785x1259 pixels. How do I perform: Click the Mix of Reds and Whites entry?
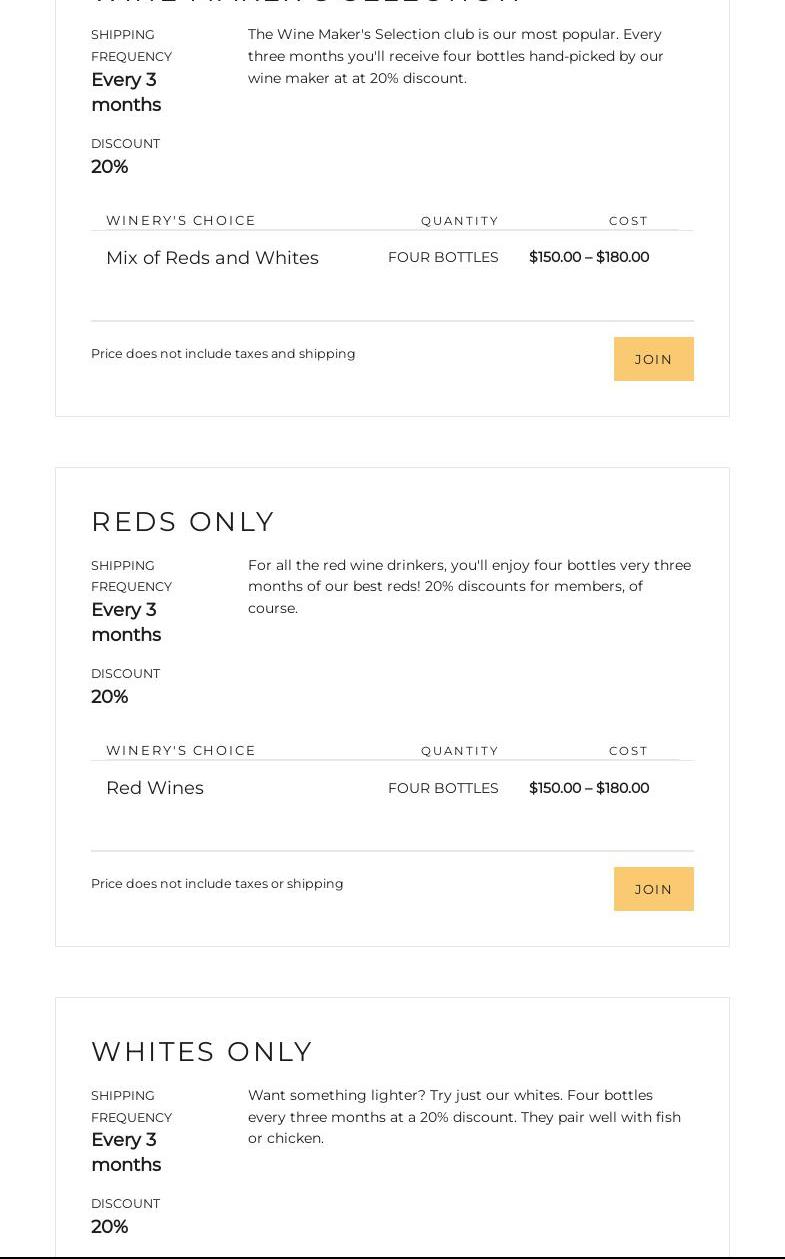212,258
